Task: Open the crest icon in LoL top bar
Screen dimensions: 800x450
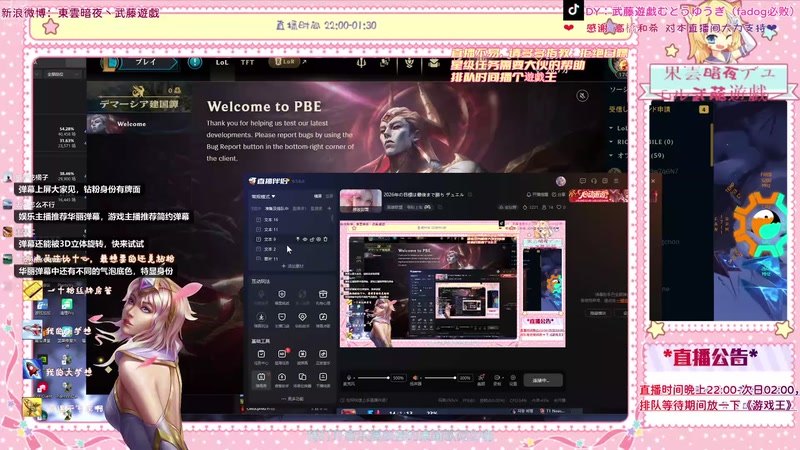Action: pyautogui.click(x=409, y=62)
